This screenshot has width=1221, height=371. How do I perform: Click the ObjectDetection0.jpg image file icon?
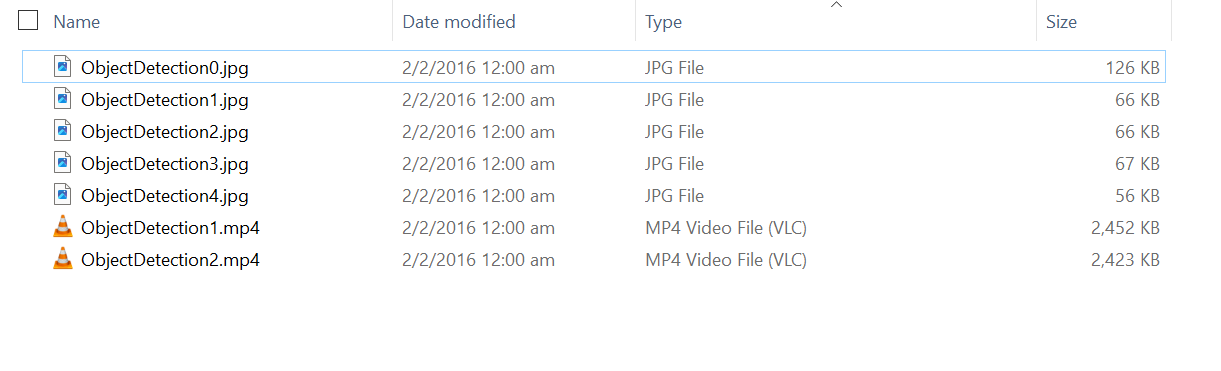click(x=63, y=67)
